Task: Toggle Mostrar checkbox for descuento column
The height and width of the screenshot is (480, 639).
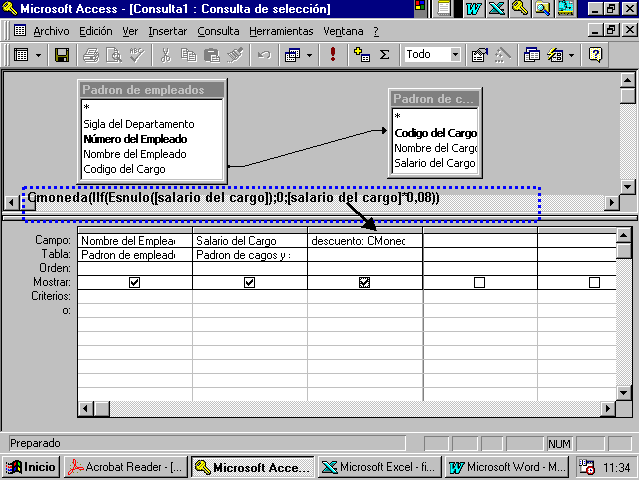Action: point(364,282)
